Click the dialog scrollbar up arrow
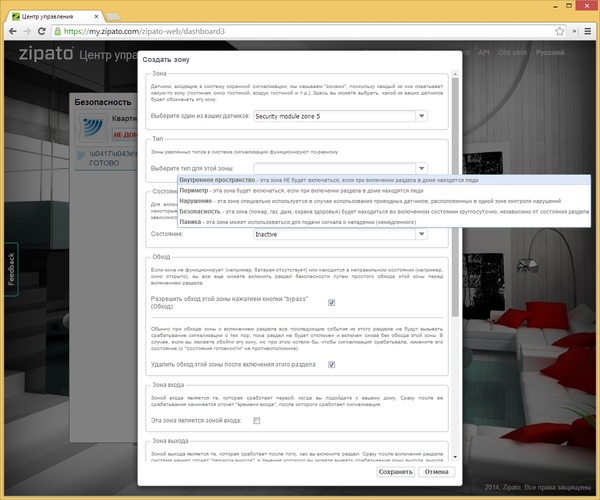The height and width of the screenshot is (500, 600). point(455,74)
